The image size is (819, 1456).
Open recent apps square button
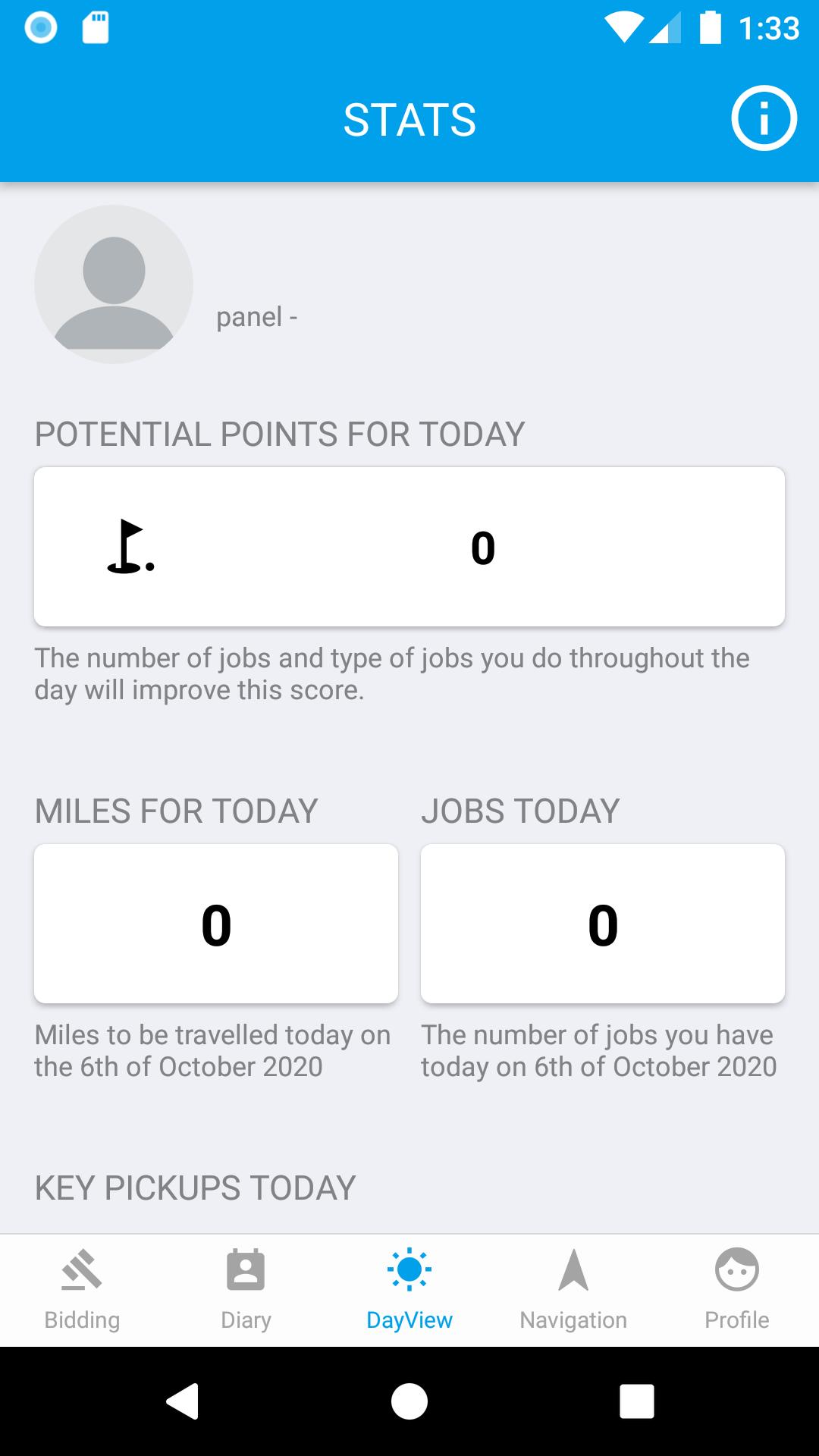[636, 1401]
